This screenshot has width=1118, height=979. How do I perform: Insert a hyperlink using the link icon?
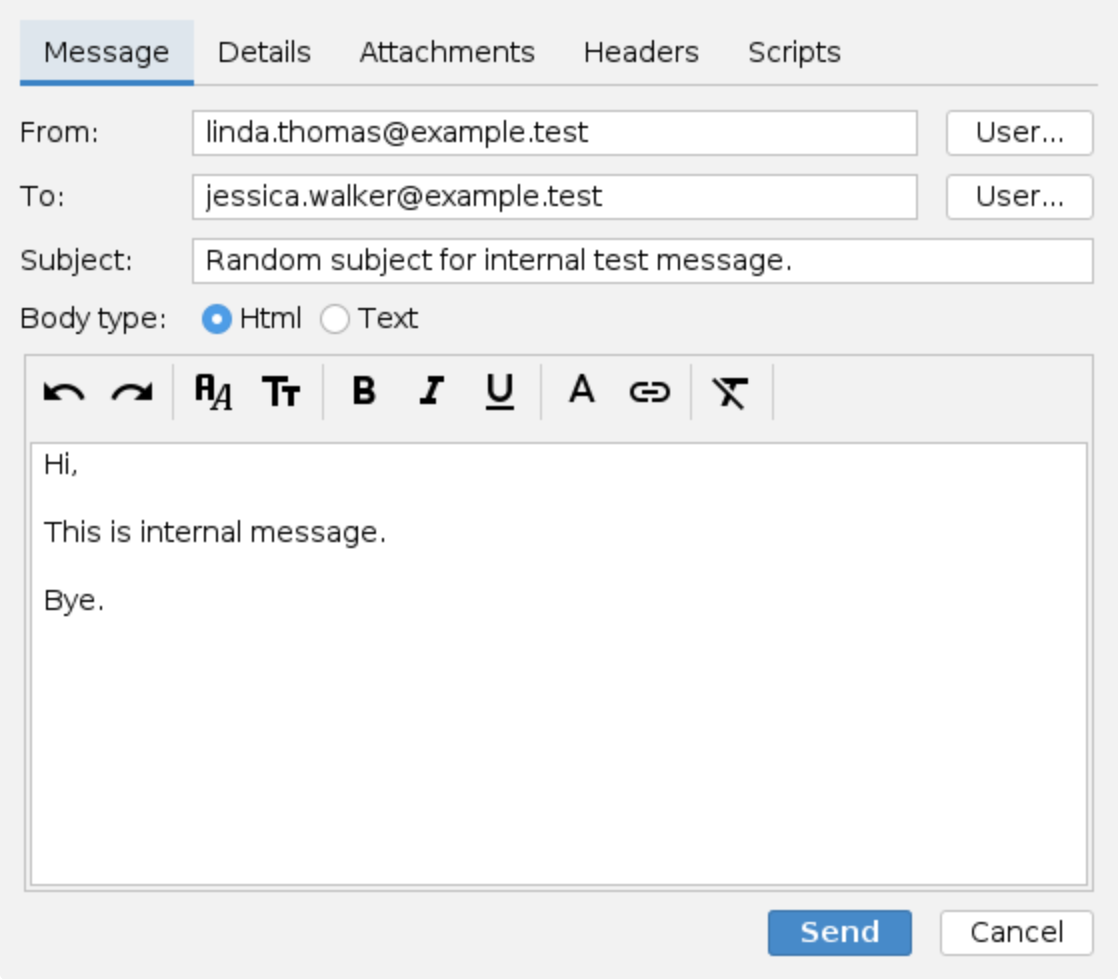click(x=650, y=392)
